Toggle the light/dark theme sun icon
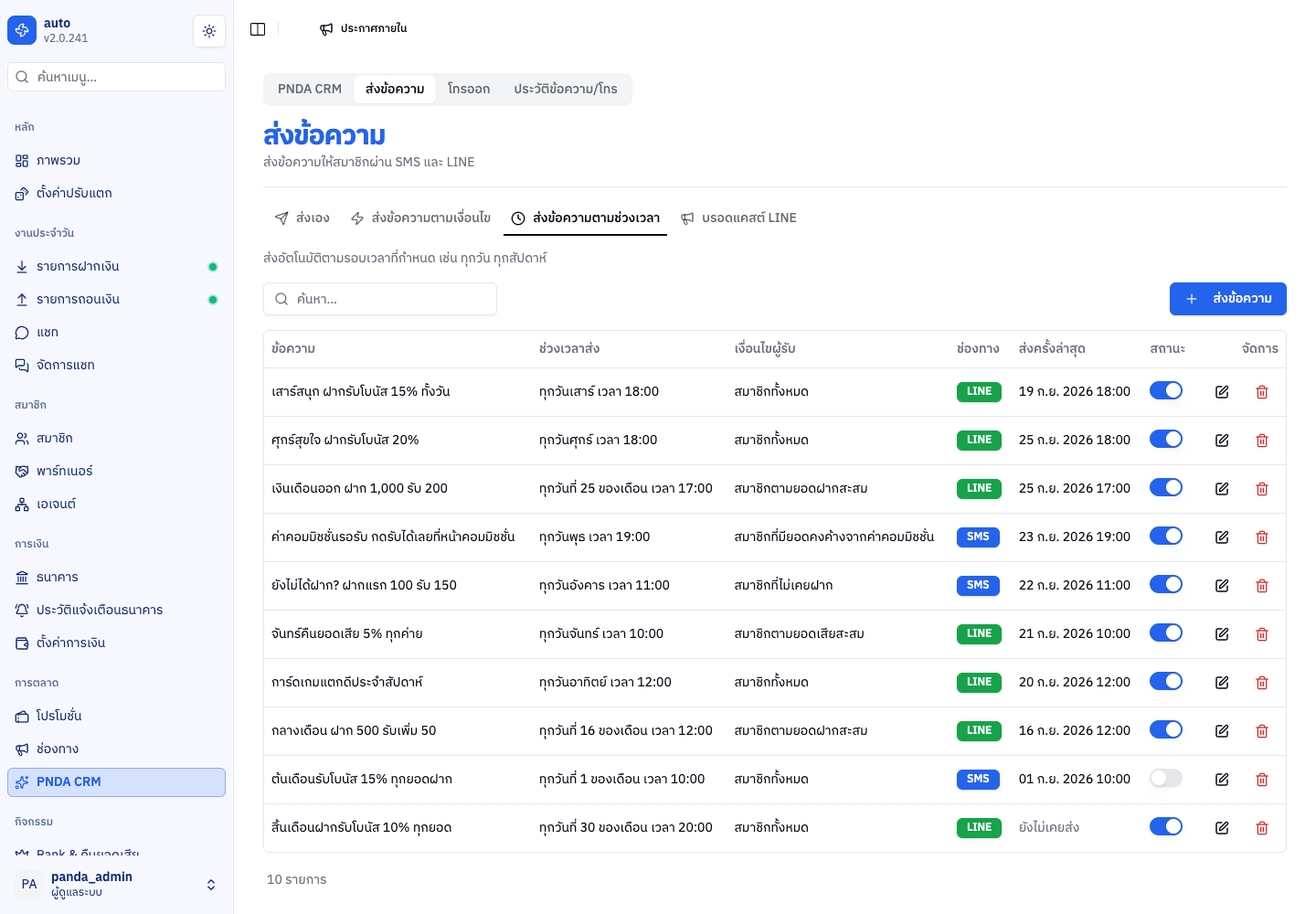This screenshot has height=914, width=1316. pos(209,31)
